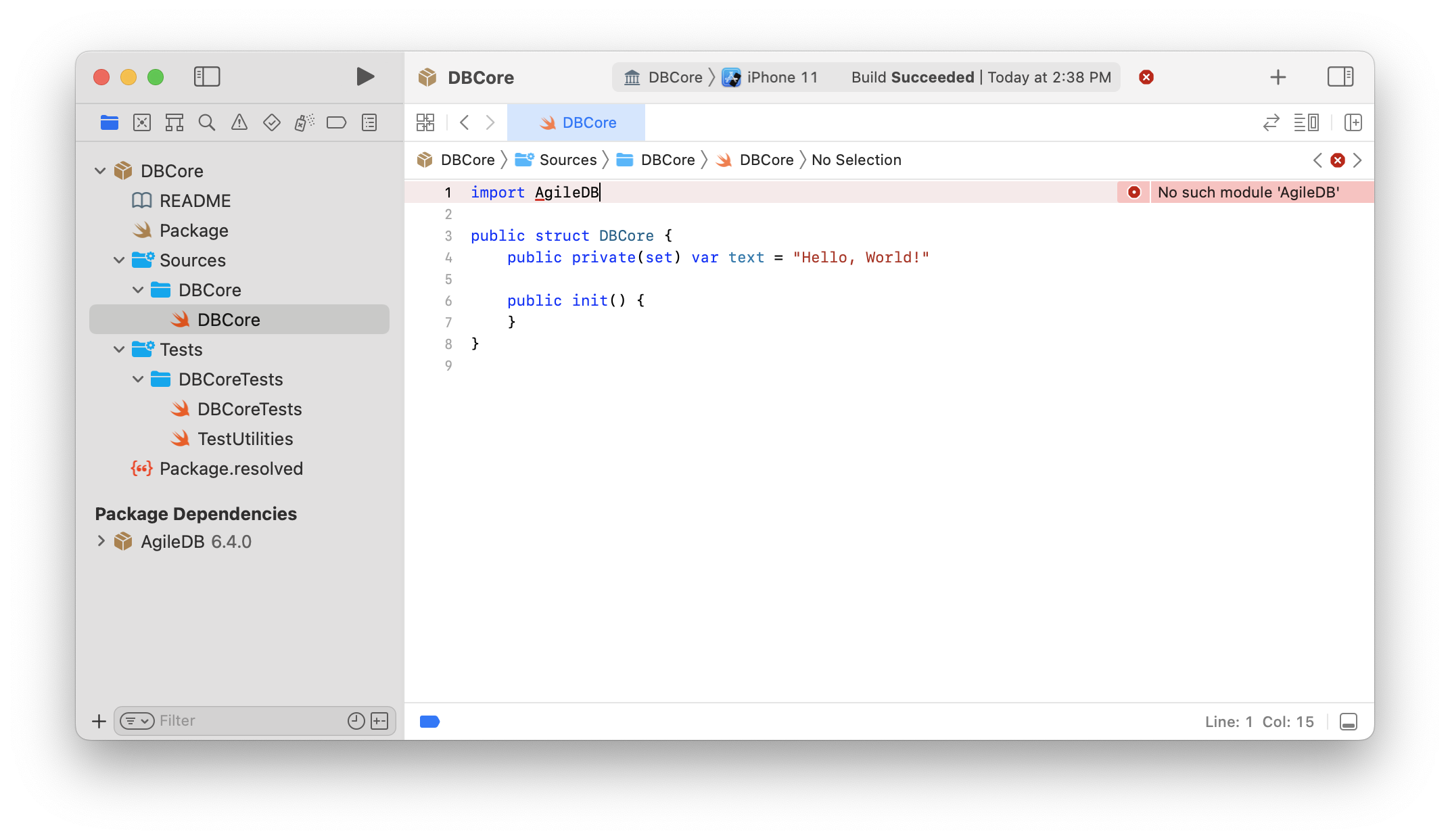Toggle the source control navigator icon
The image size is (1450, 840).
coord(143,122)
